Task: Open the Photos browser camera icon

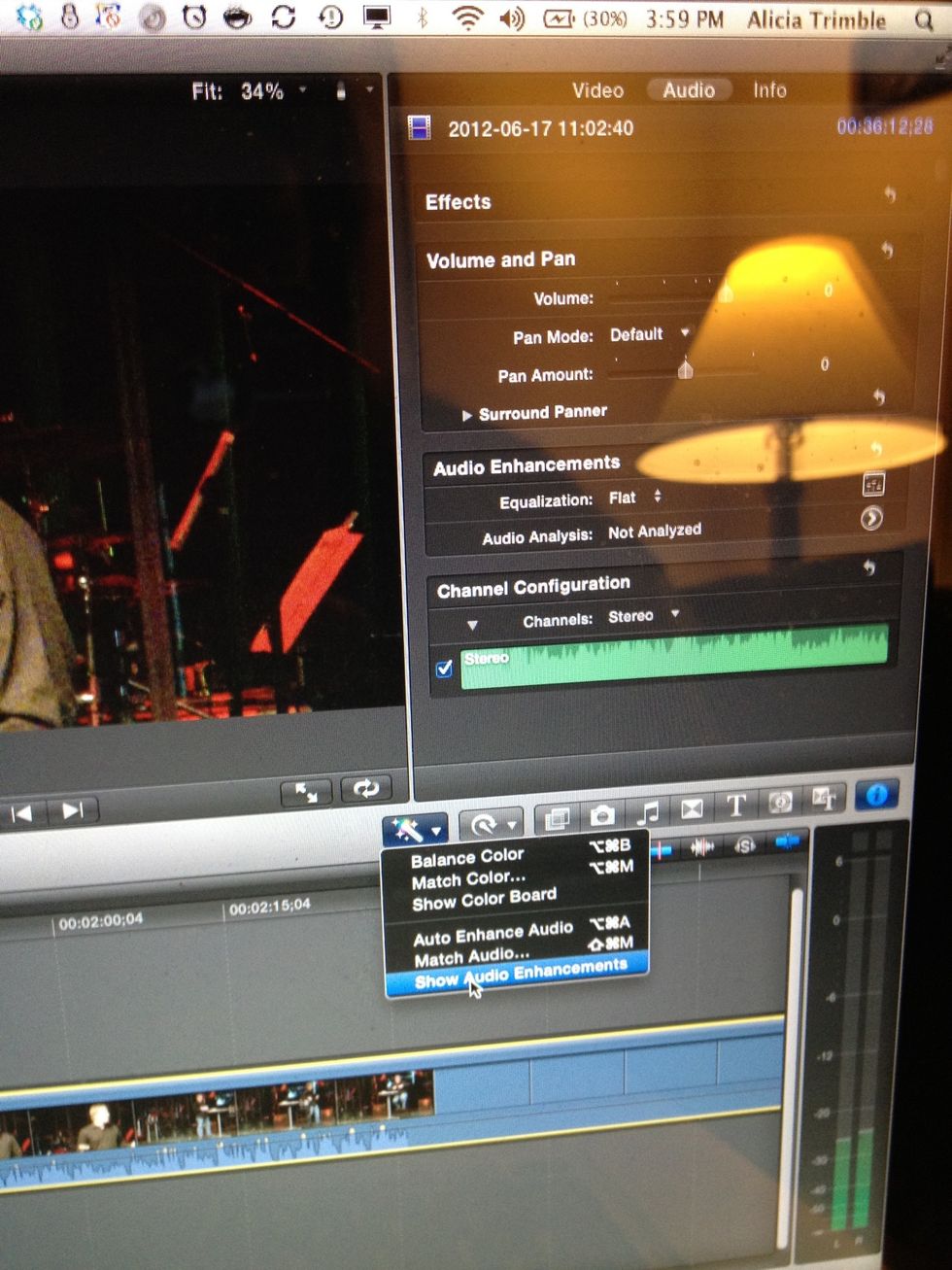Action: pyautogui.click(x=602, y=815)
